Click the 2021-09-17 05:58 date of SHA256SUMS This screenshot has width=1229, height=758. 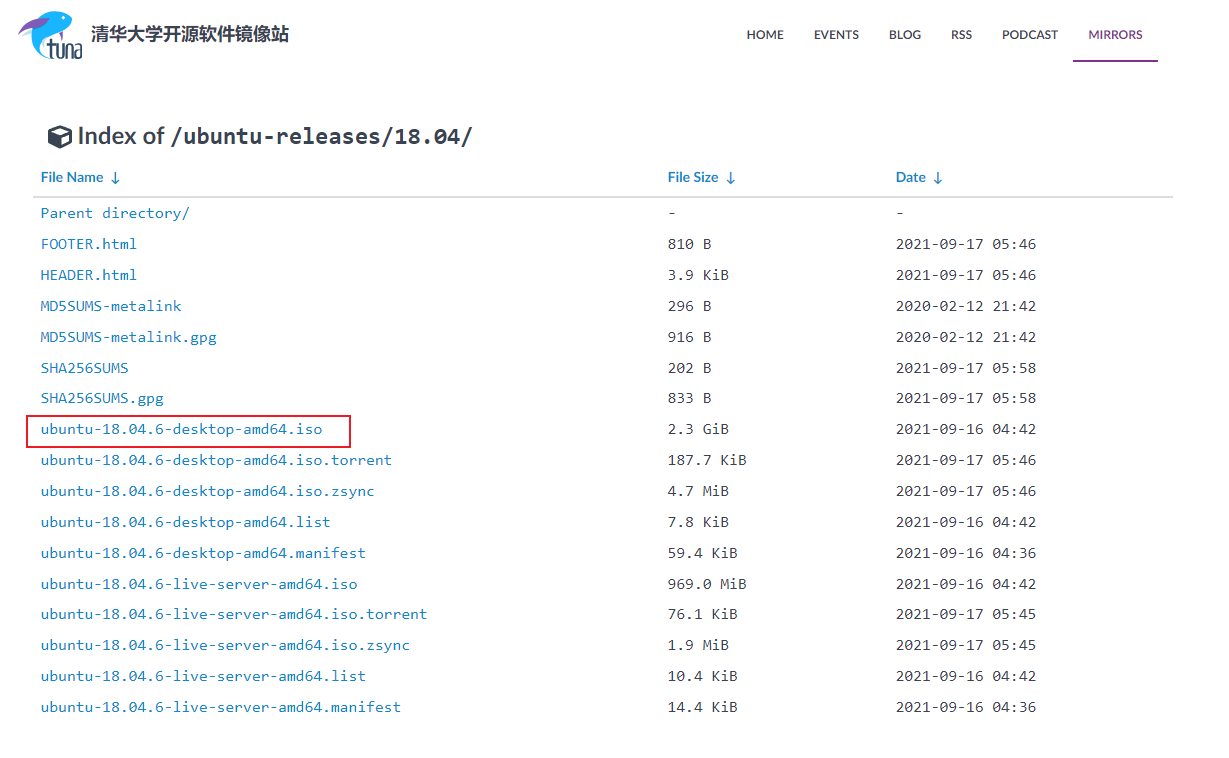(x=966, y=368)
